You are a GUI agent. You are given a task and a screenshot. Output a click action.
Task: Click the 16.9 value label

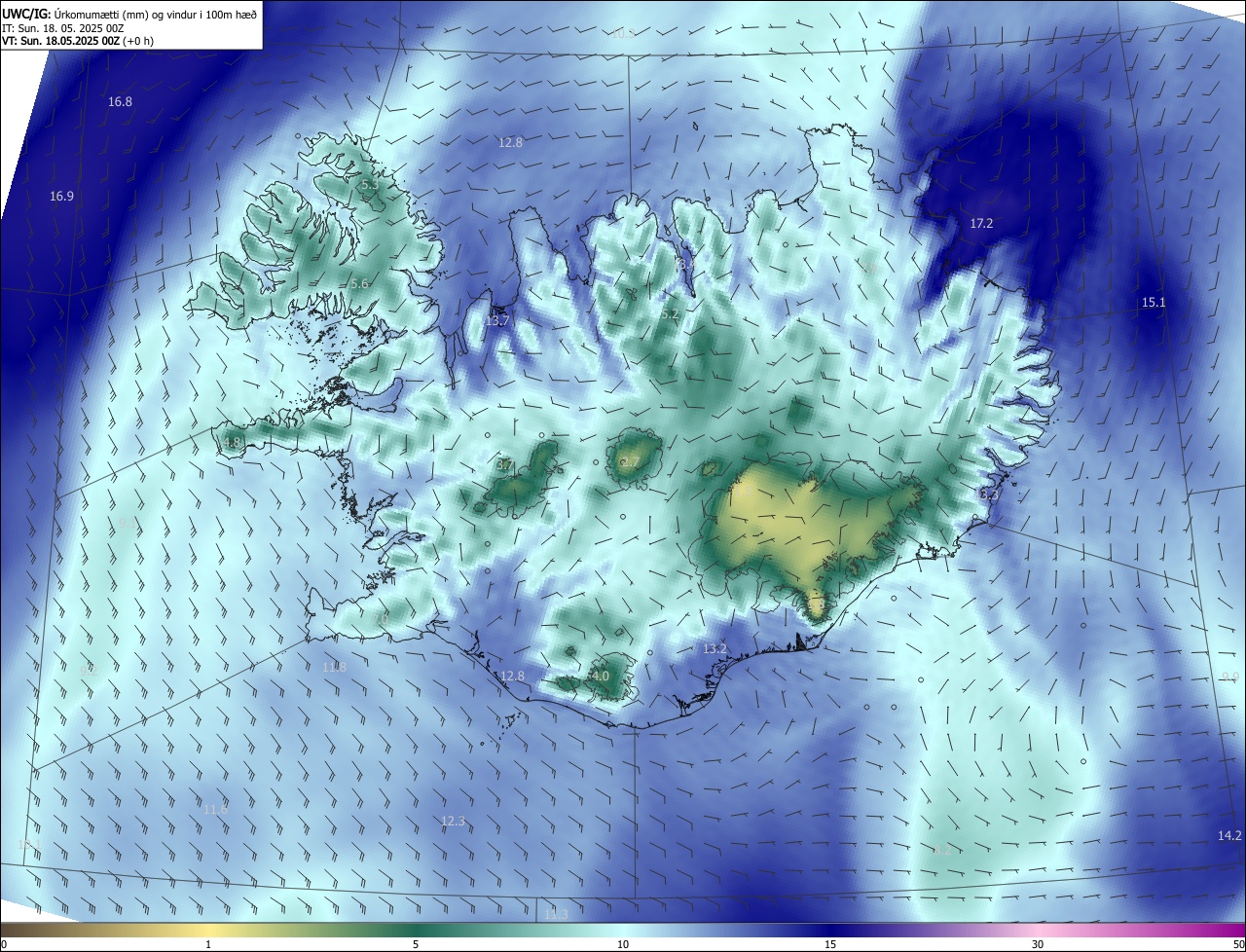(61, 196)
